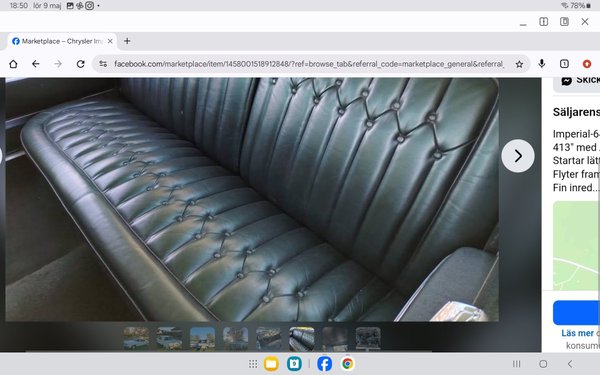This screenshot has height=375, width=600.
Task: Tap the 18:50 clock in status bar
Action: click(19, 6)
